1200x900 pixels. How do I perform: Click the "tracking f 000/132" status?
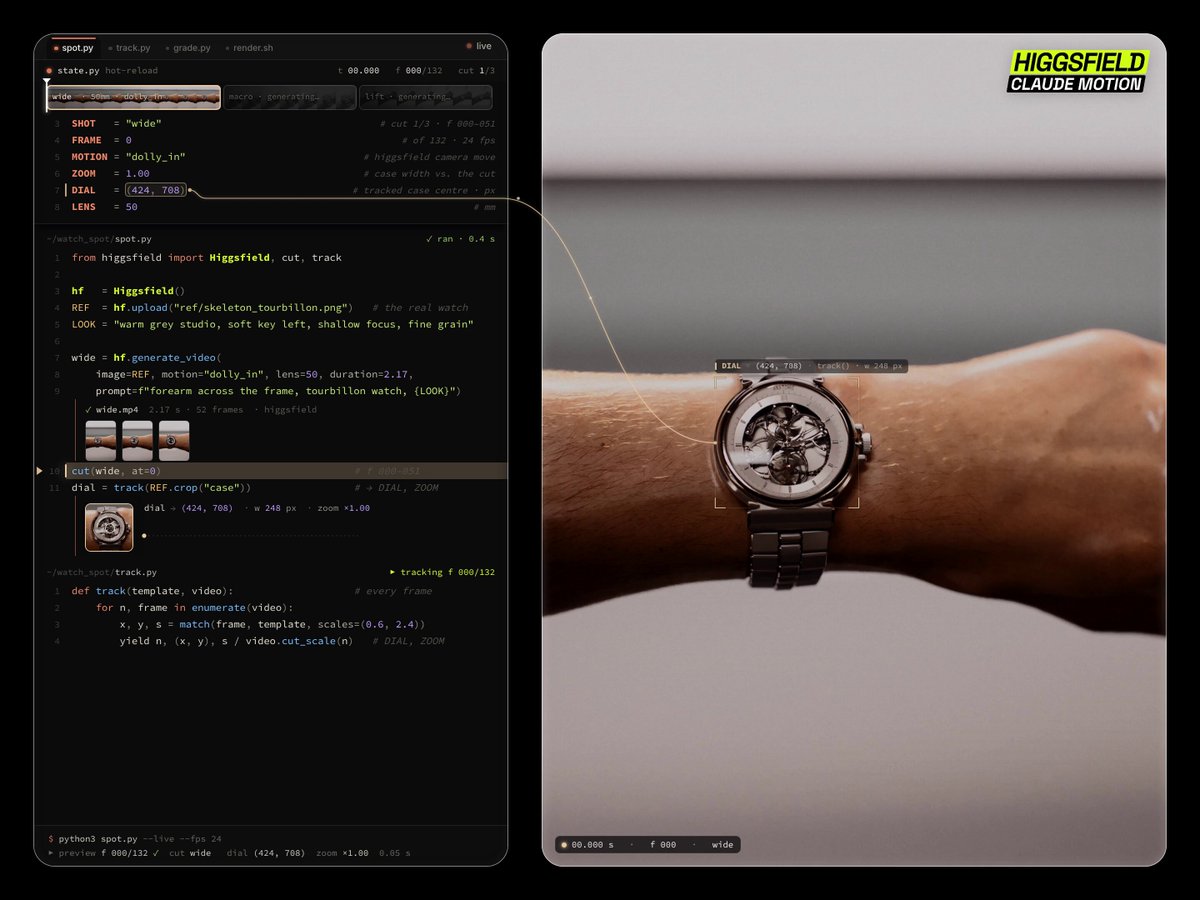pos(442,573)
